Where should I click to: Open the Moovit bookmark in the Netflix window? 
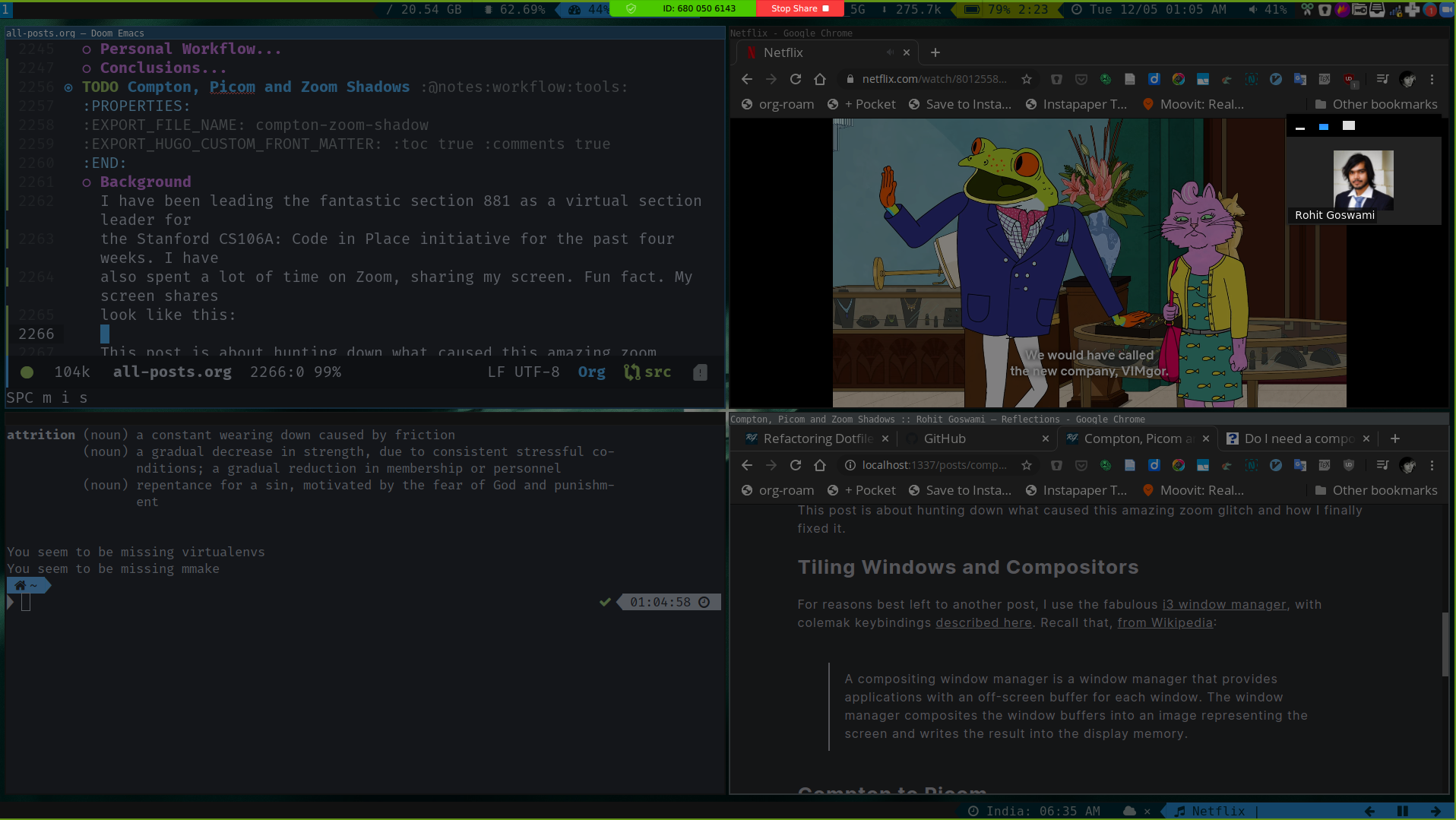point(1193,104)
